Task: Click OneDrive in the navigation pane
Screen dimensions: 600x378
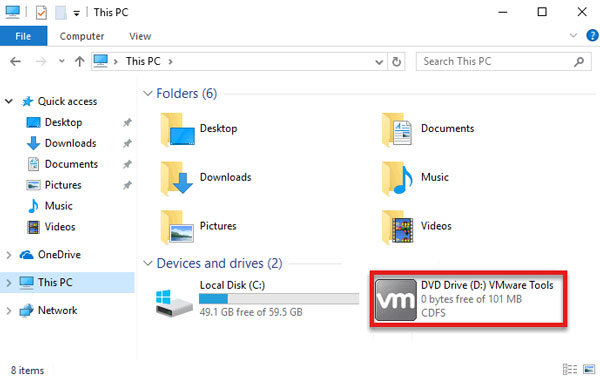Action: 59,255
